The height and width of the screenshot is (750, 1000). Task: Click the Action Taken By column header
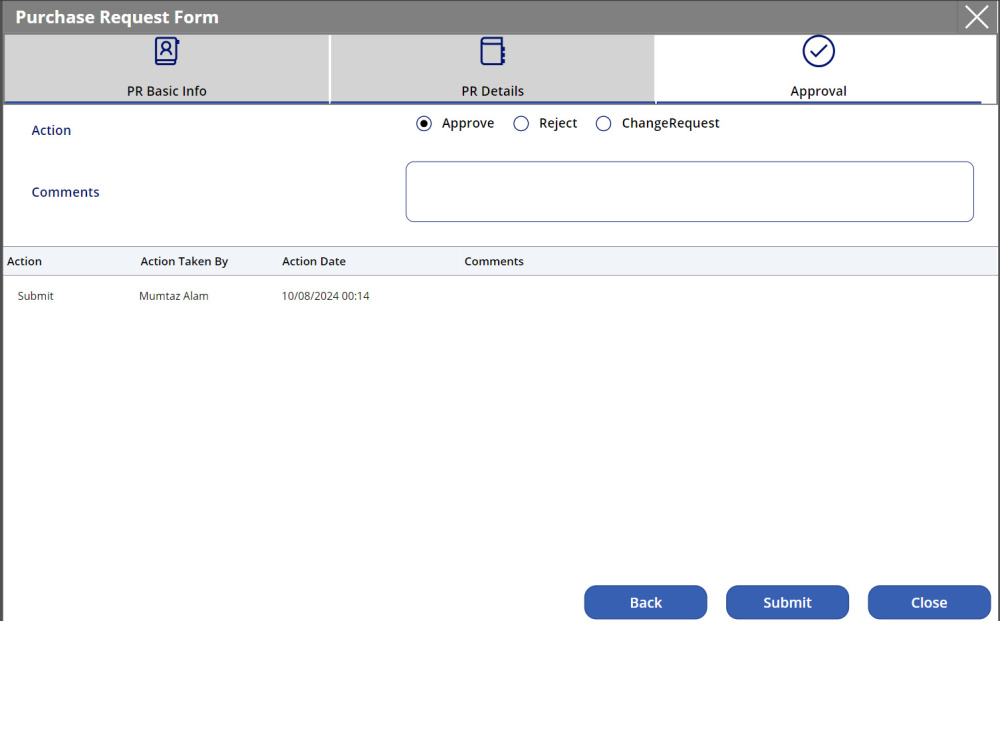point(184,261)
